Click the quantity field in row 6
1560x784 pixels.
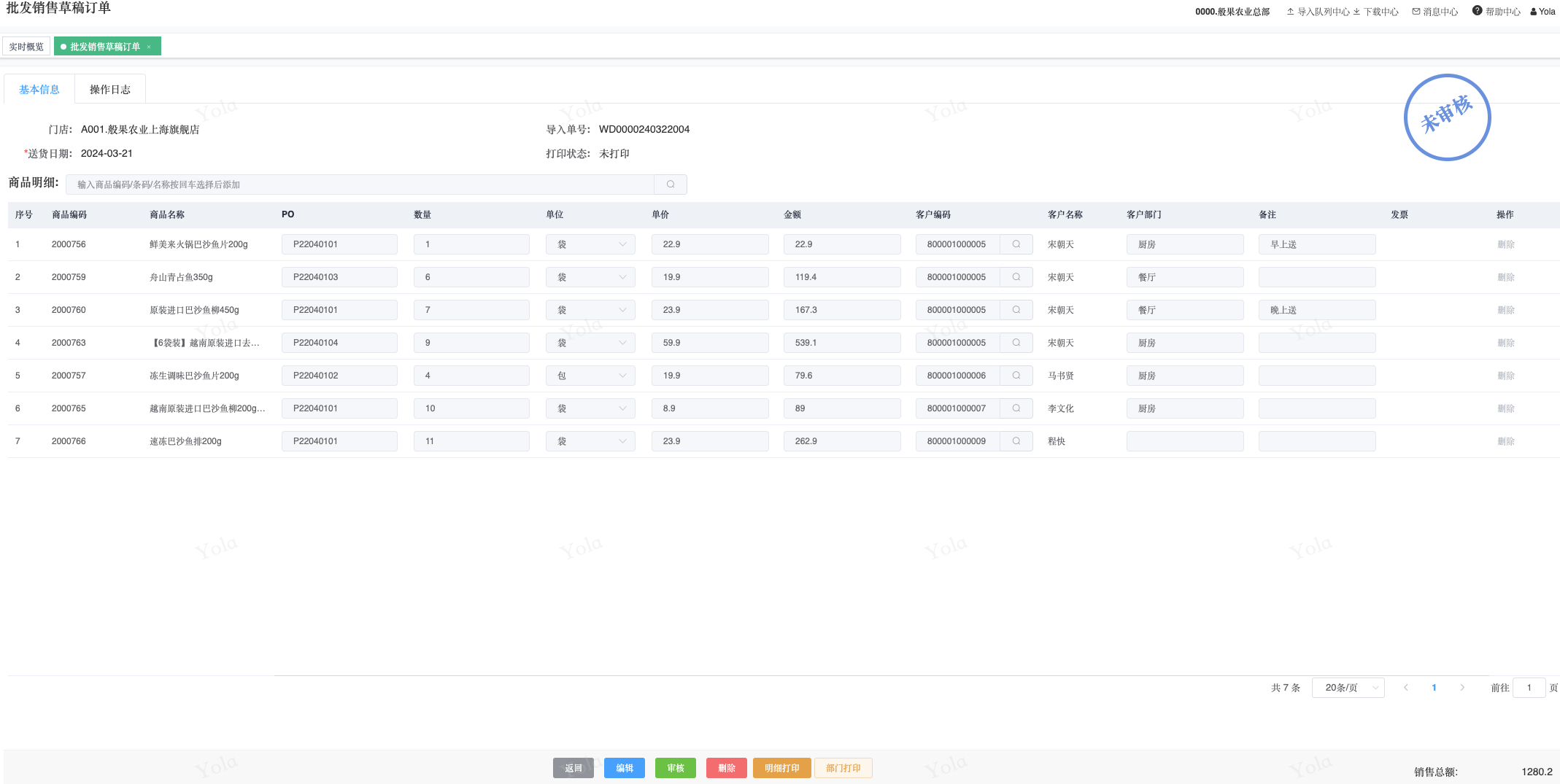coord(471,408)
